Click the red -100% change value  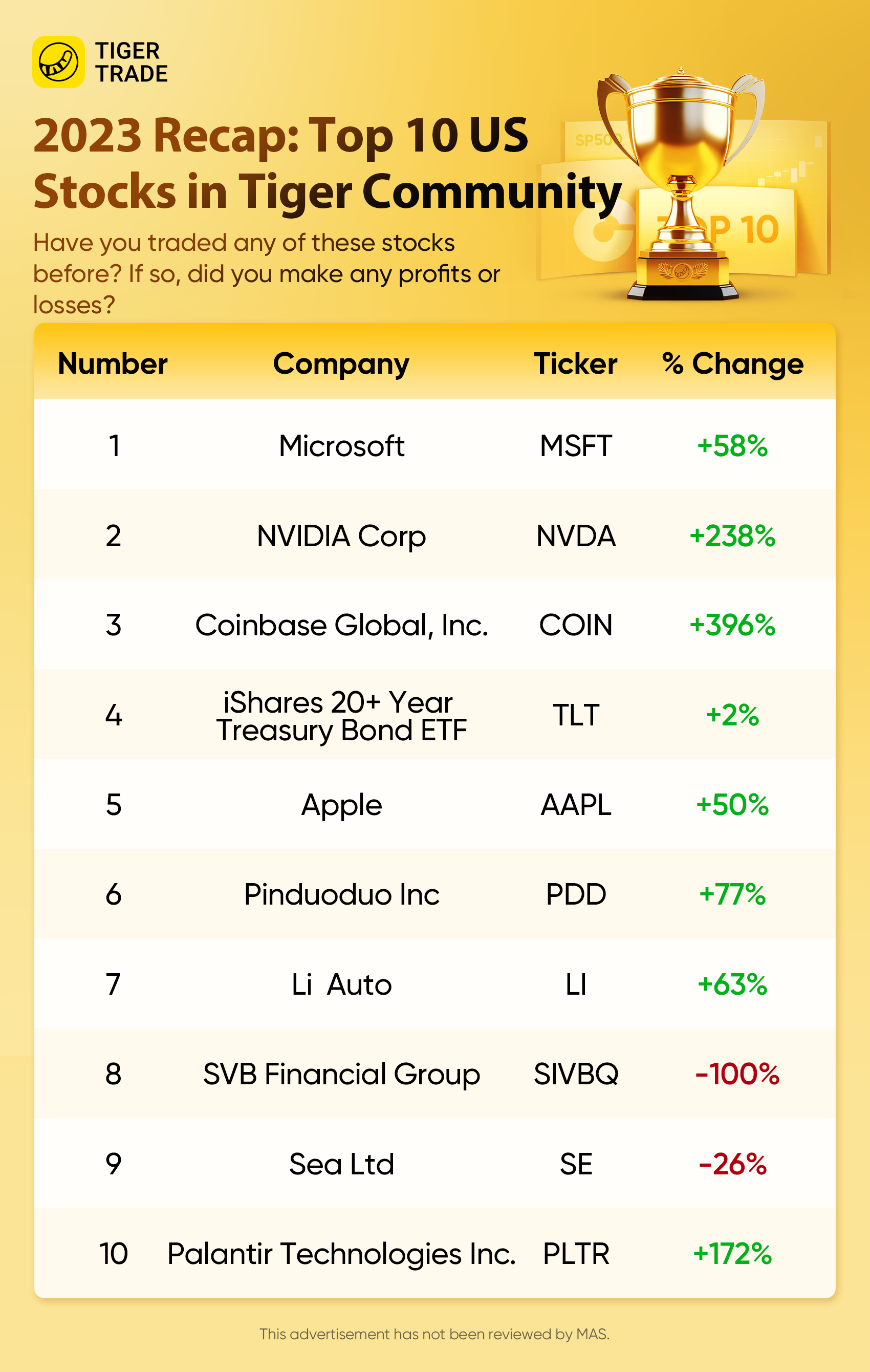736,1074
